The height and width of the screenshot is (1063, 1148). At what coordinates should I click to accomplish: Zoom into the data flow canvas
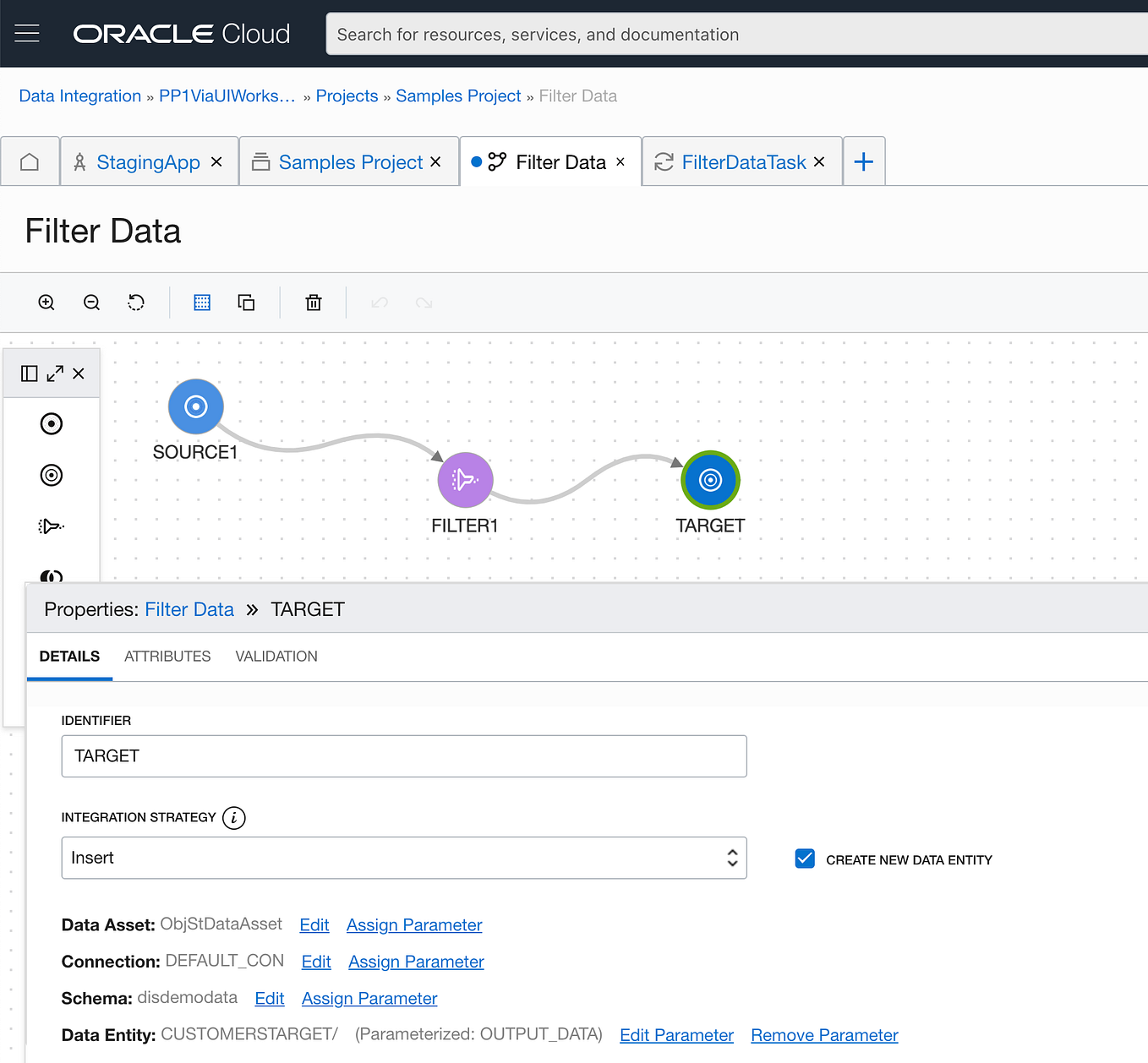pos(46,302)
